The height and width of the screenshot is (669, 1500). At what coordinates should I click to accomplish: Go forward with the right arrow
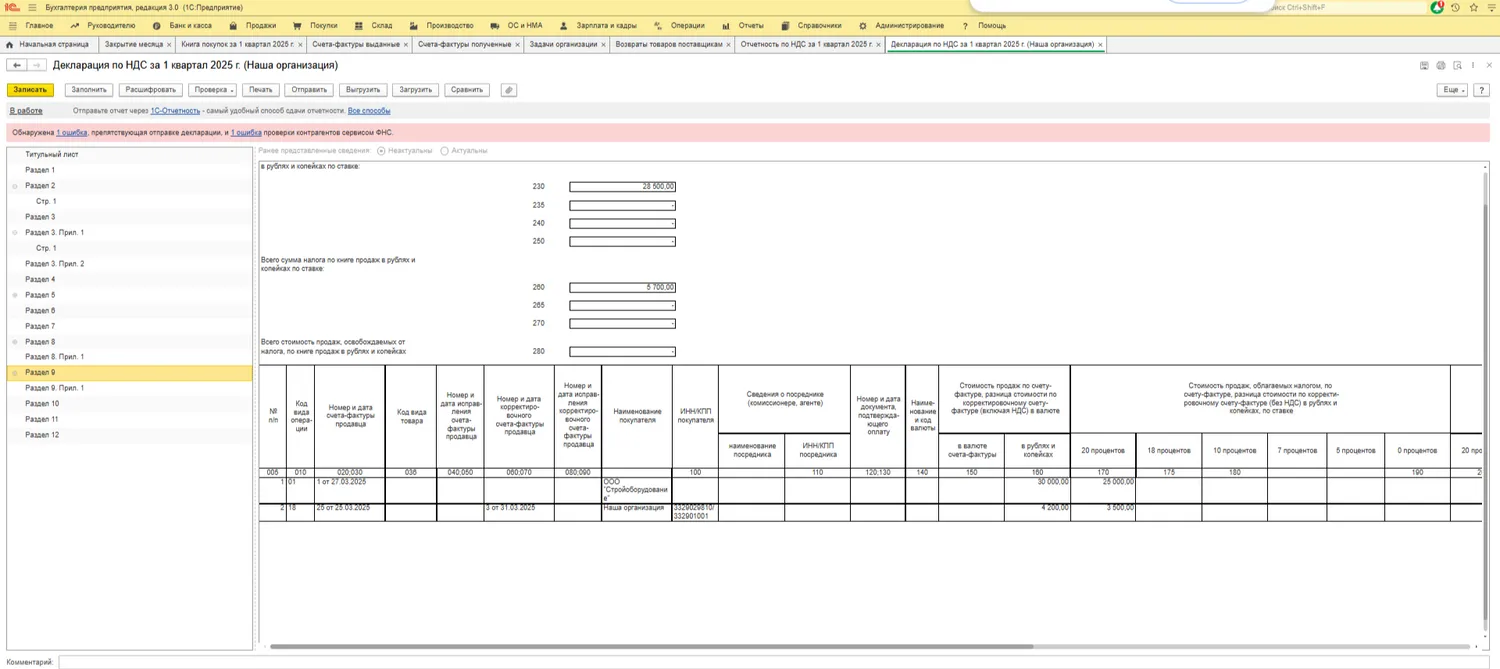tap(36, 65)
